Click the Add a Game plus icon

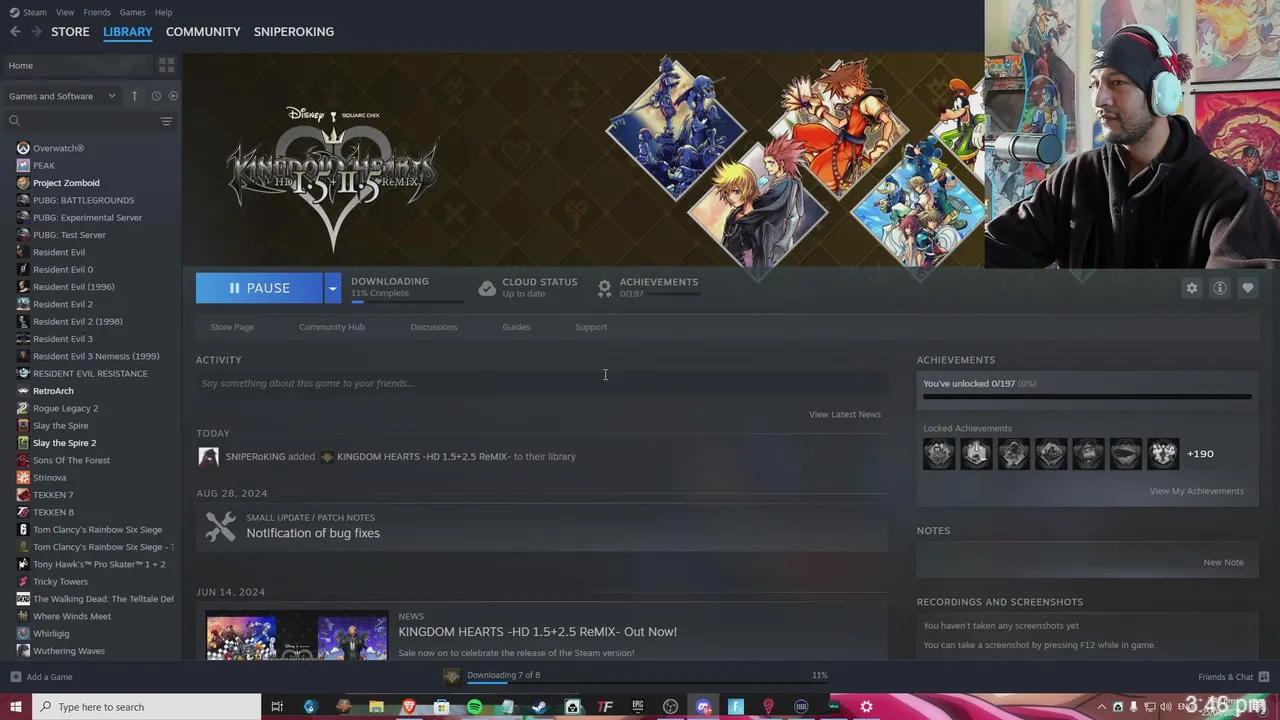[x=15, y=677]
